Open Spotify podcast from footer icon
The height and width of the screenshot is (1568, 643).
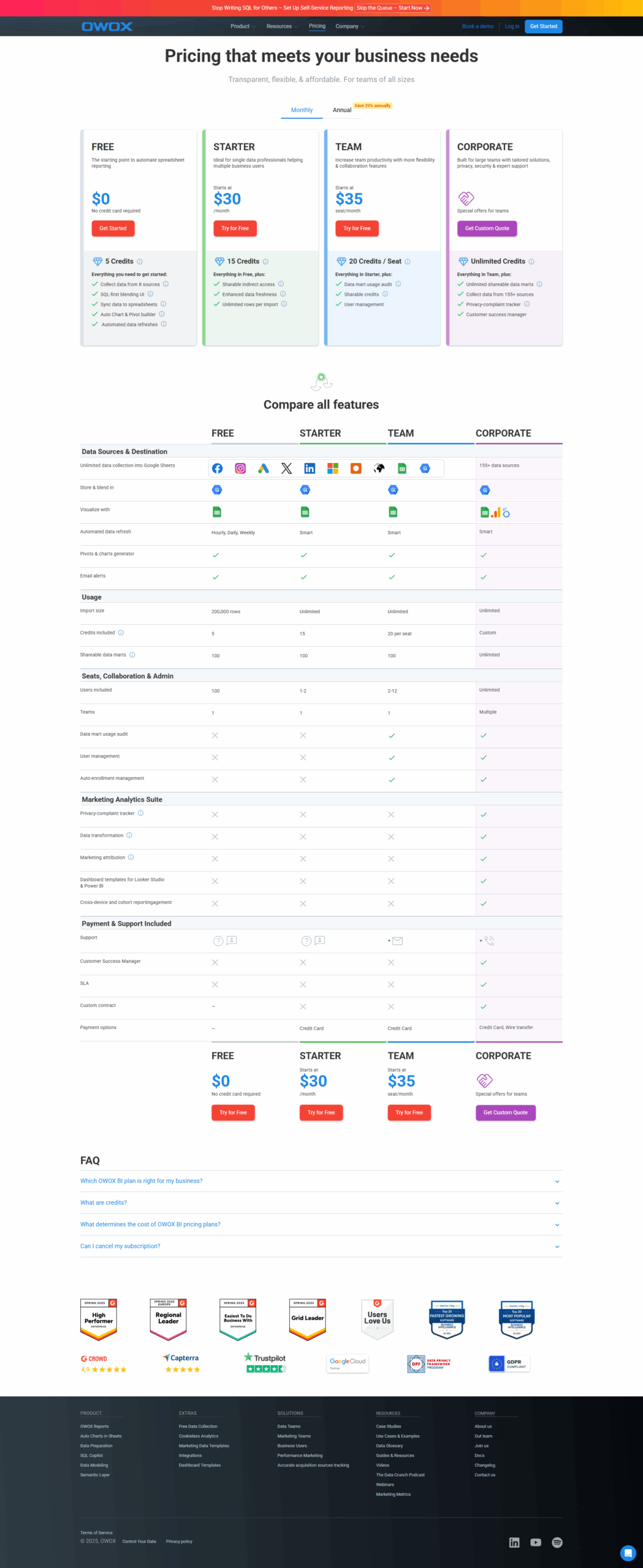coord(557,1542)
